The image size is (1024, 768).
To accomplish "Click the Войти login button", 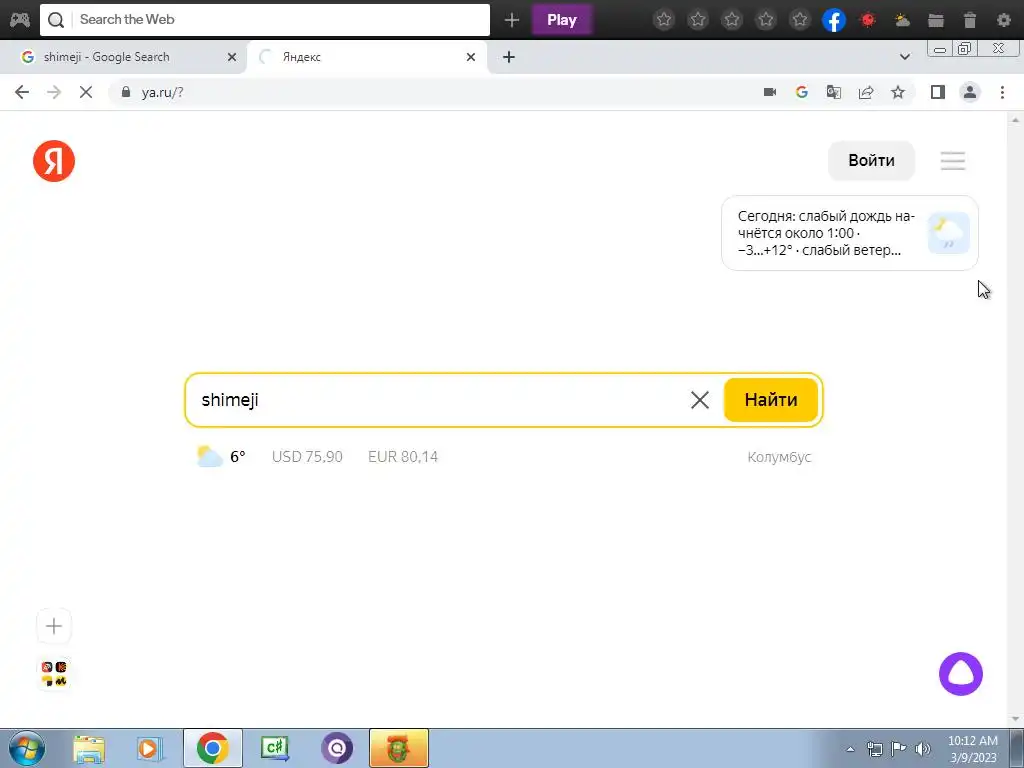I will (x=871, y=161).
